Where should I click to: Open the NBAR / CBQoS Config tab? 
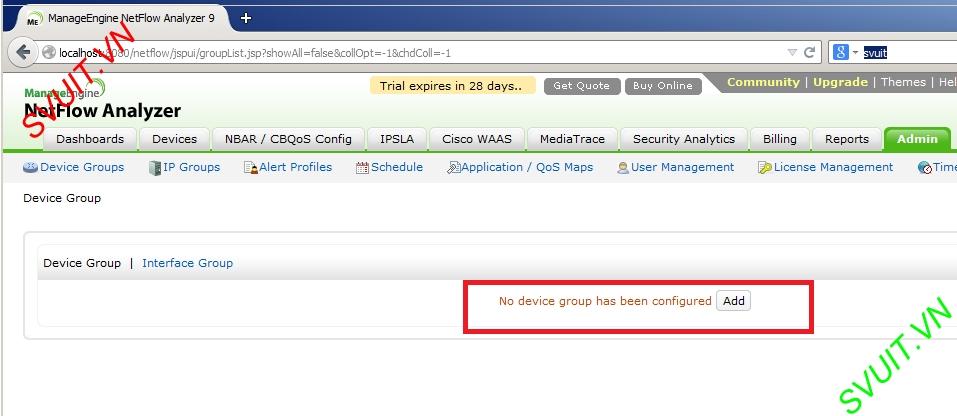[x=288, y=139]
